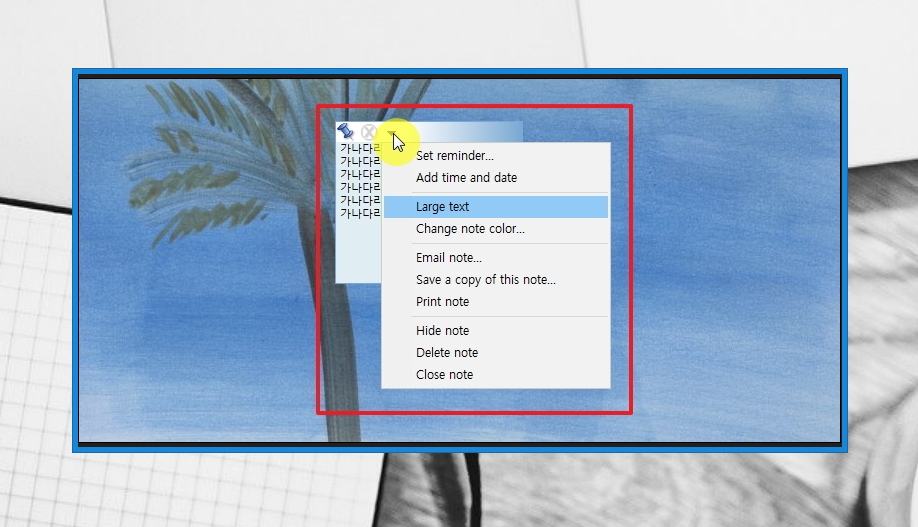The width and height of the screenshot is (918, 527).
Task: Click the blue pushpin icon on the note
Action: coord(345,131)
